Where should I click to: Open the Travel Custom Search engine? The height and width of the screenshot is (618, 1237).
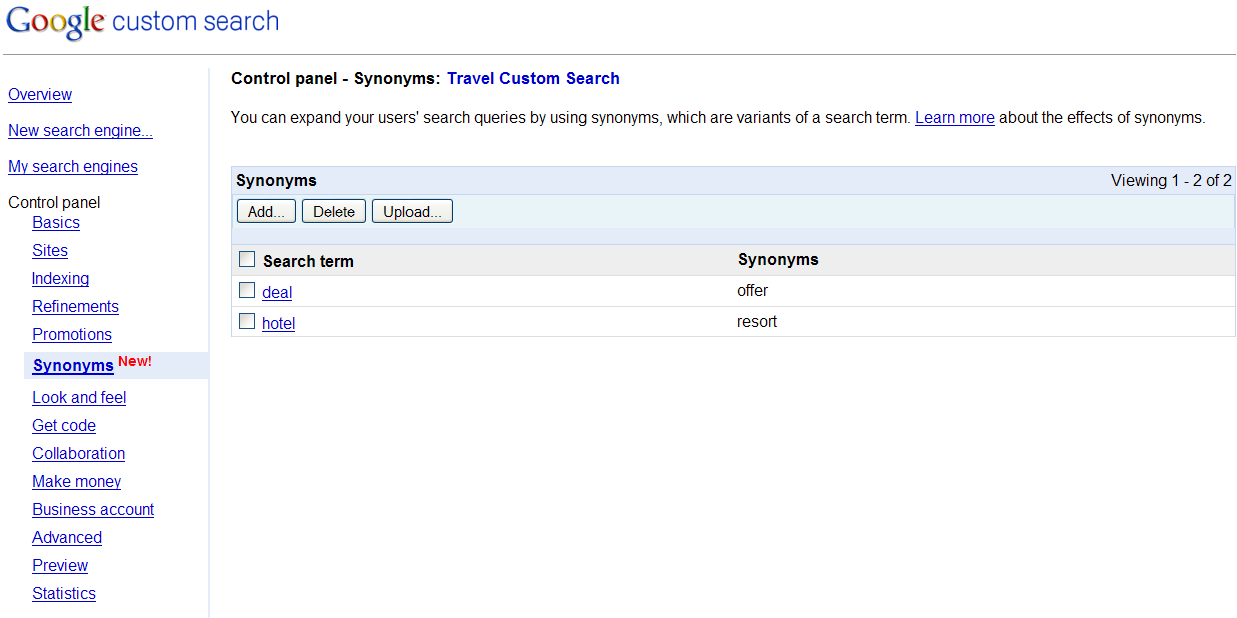tap(533, 78)
